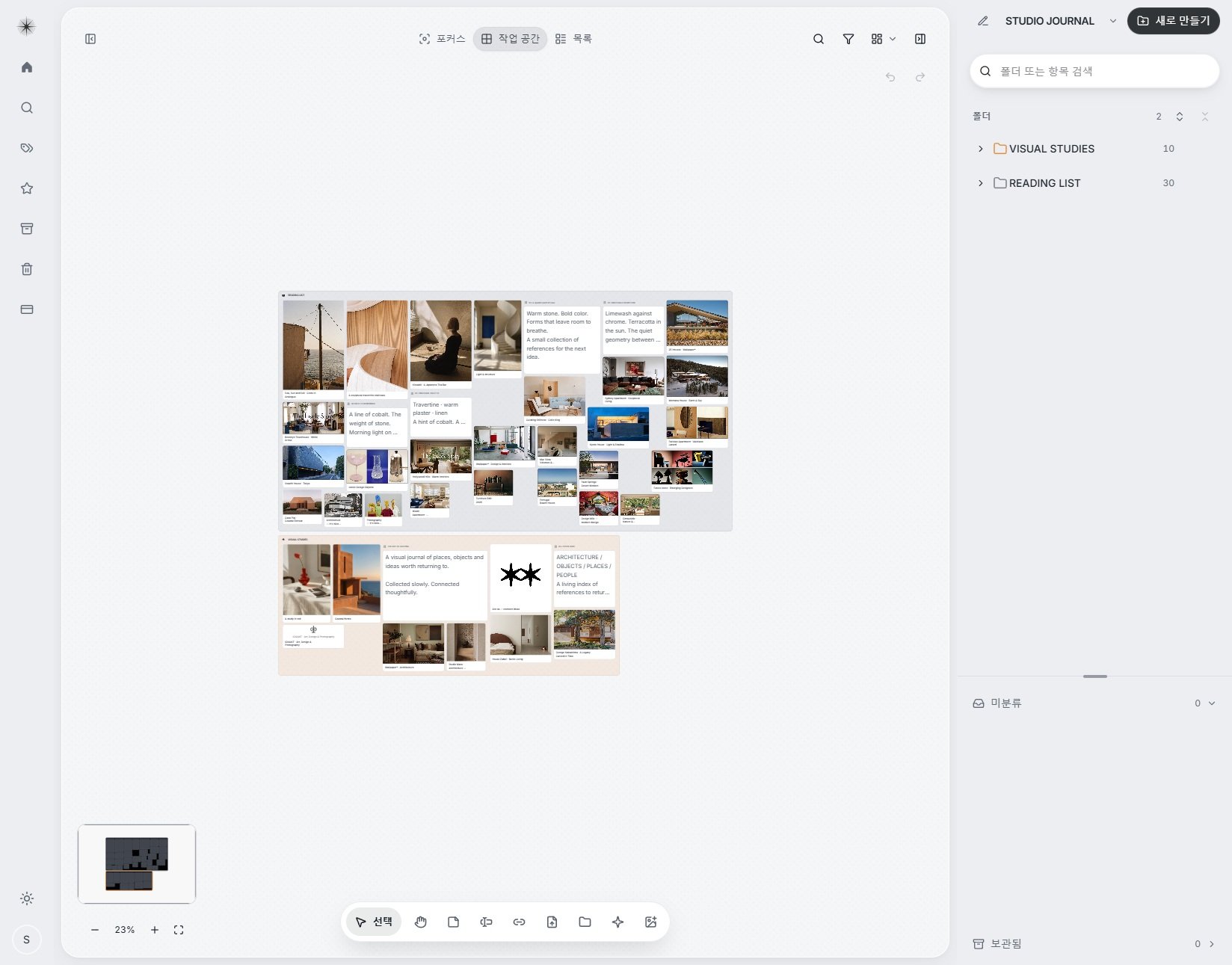Open the home icon in left sidebar

pos(27,67)
